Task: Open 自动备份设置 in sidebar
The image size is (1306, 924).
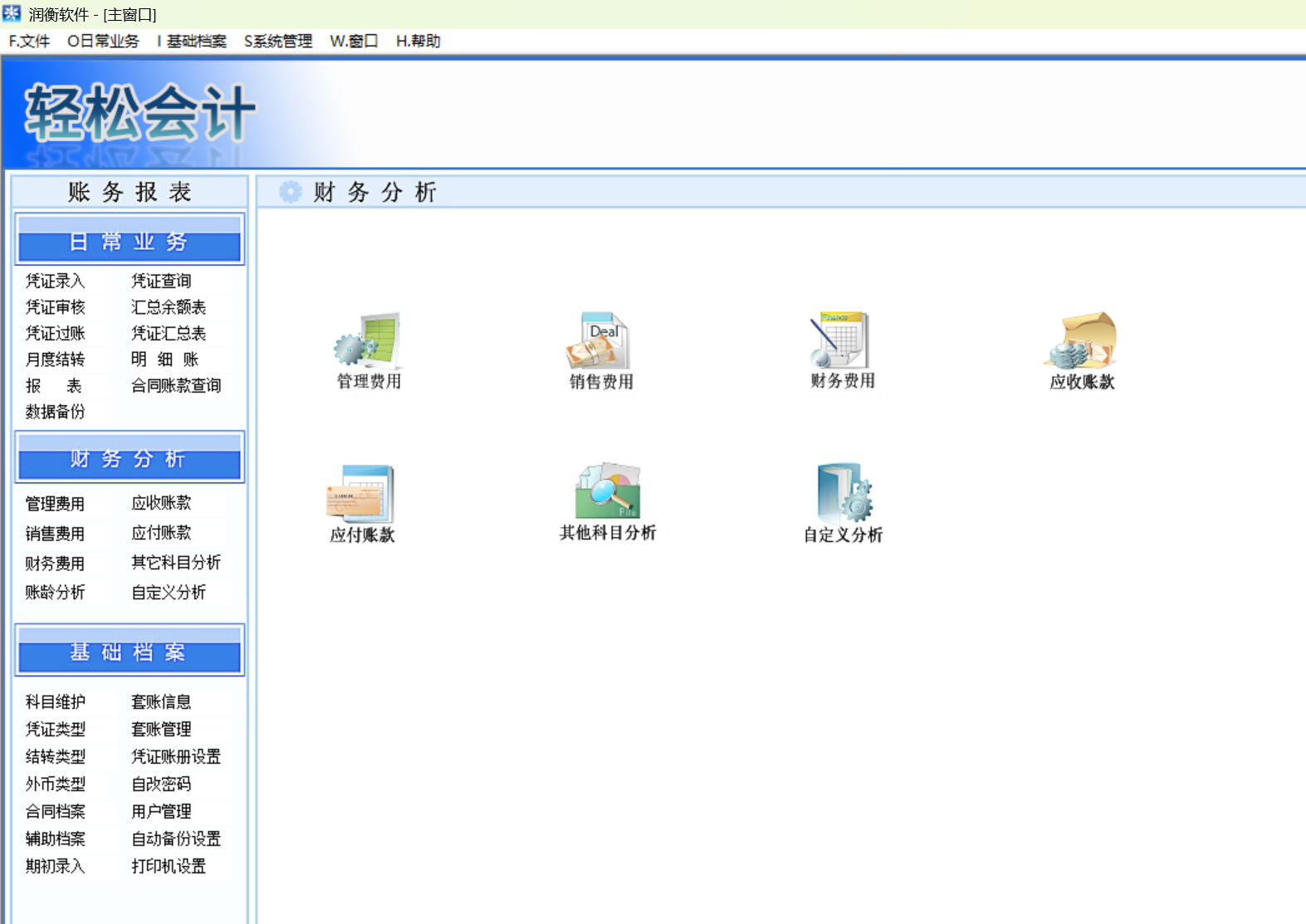Action: 176,838
